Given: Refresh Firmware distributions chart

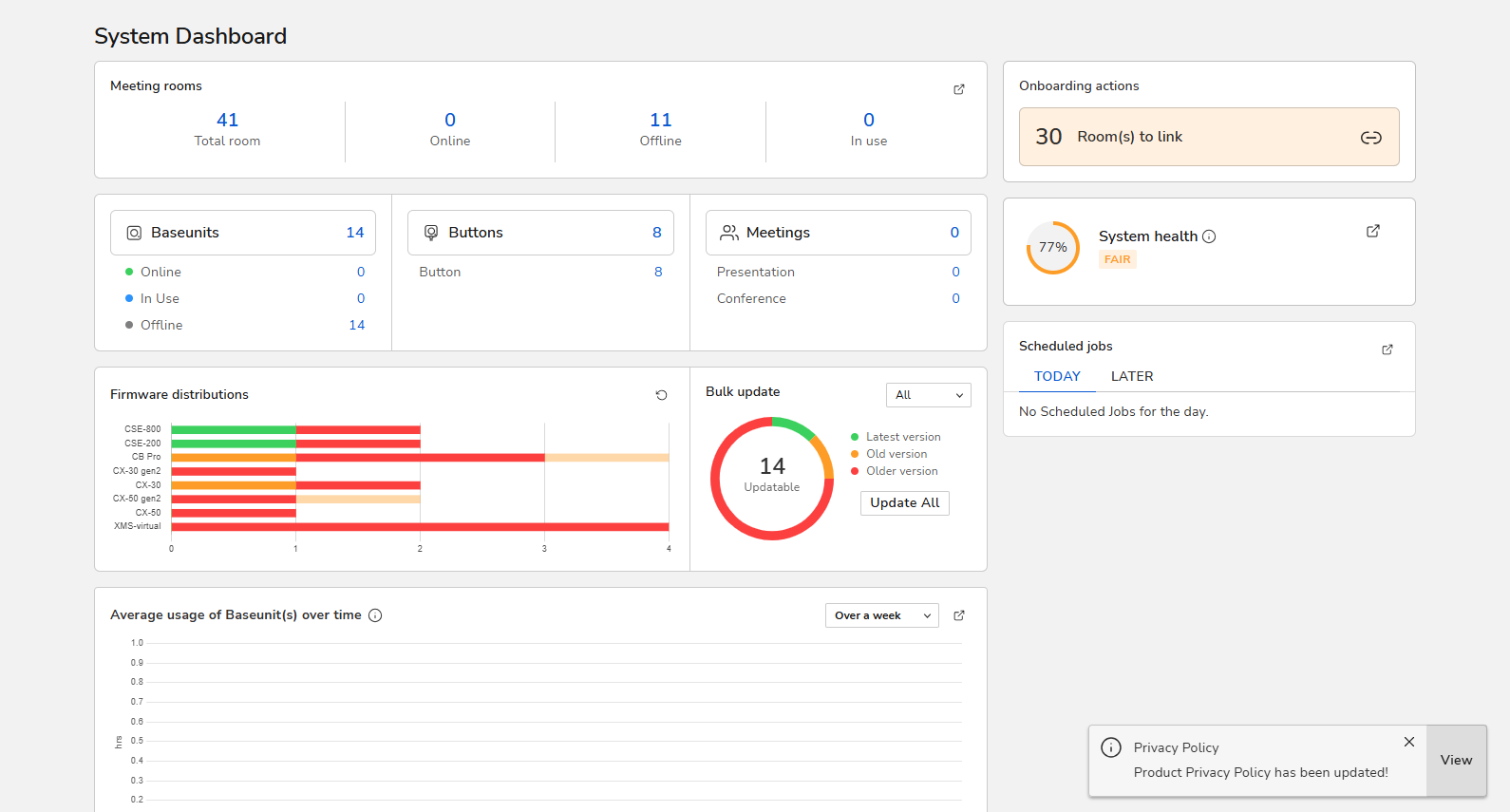Looking at the screenshot, I should point(662,395).
